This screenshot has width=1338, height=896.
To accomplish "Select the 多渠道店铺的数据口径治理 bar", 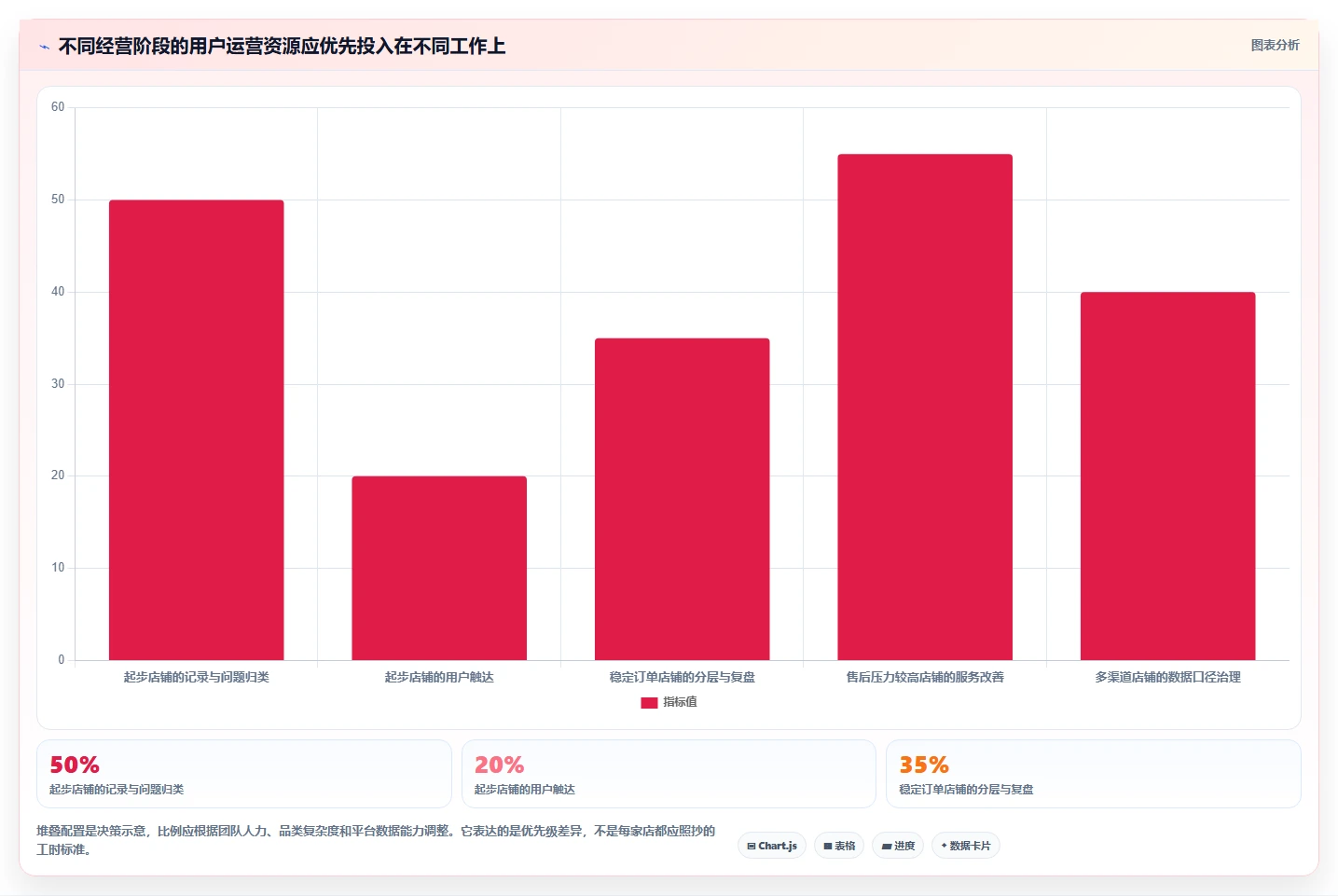I will coord(1167,476).
